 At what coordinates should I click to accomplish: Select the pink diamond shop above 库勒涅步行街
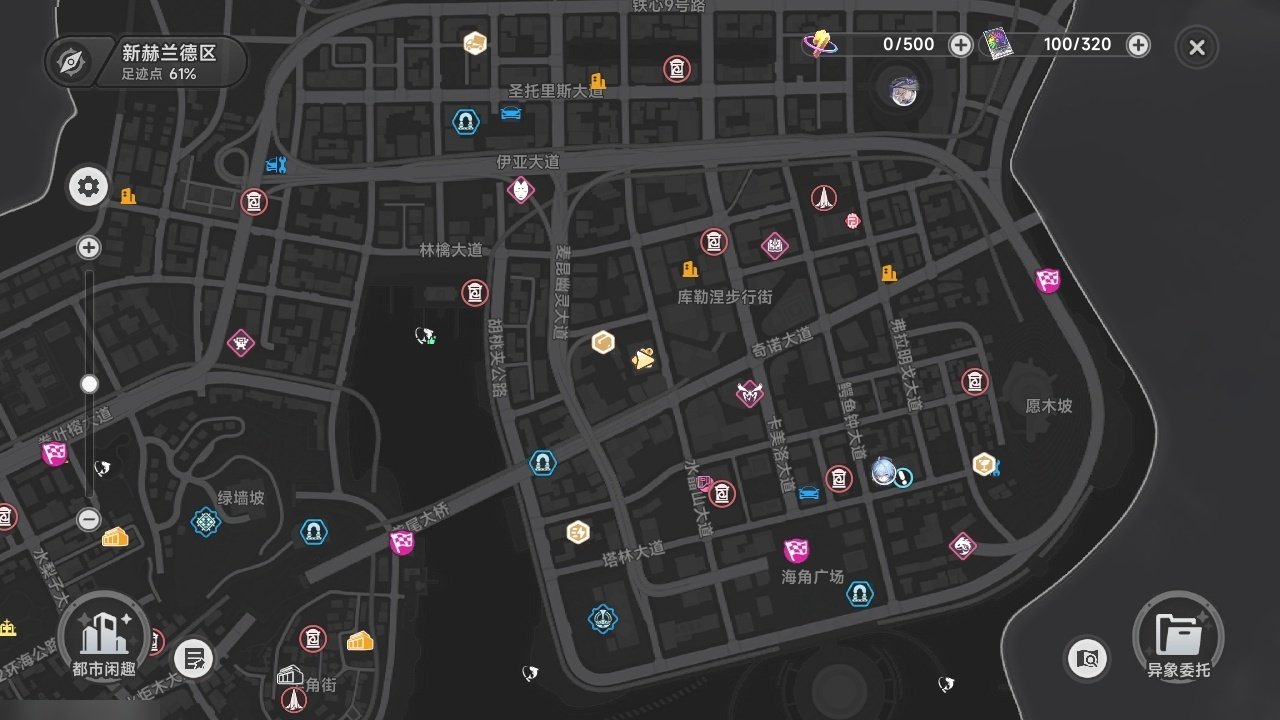pos(775,246)
